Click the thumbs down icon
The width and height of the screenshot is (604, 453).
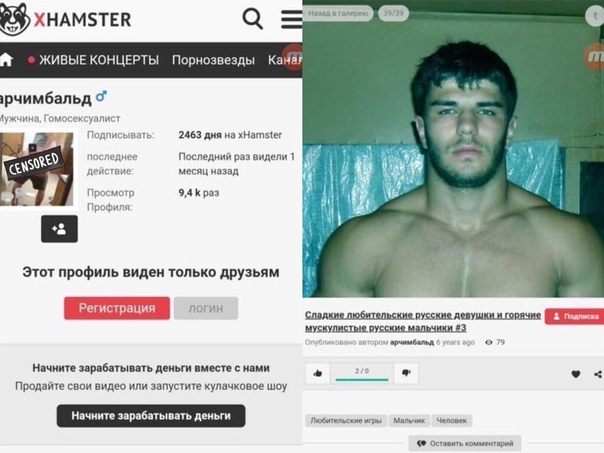pos(406,373)
